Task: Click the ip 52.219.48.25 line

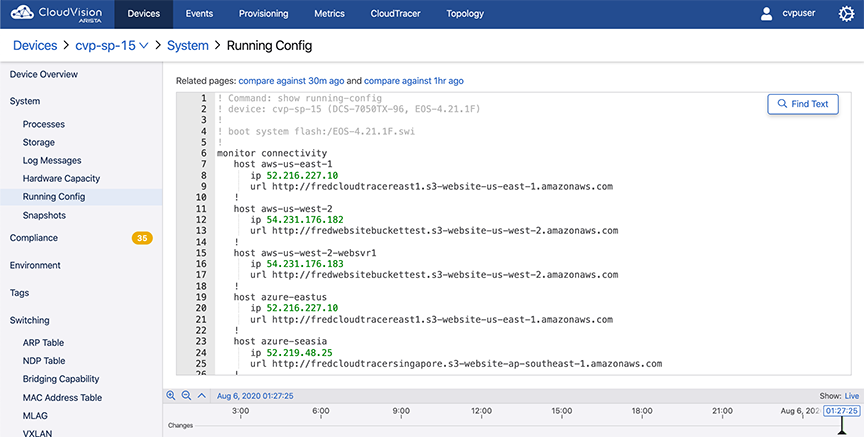Action: pos(291,353)
